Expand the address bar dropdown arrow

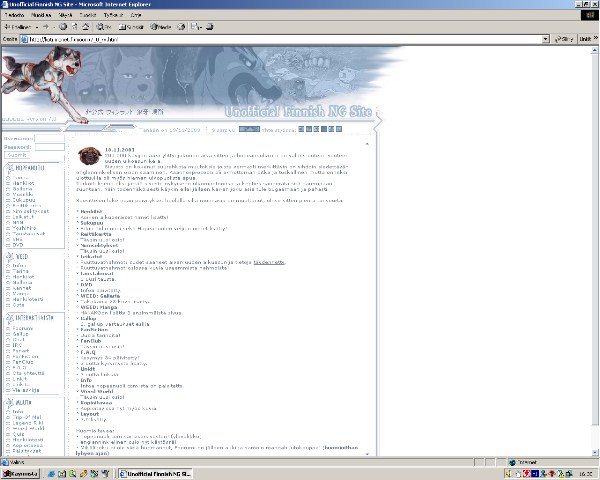[546, 39]
